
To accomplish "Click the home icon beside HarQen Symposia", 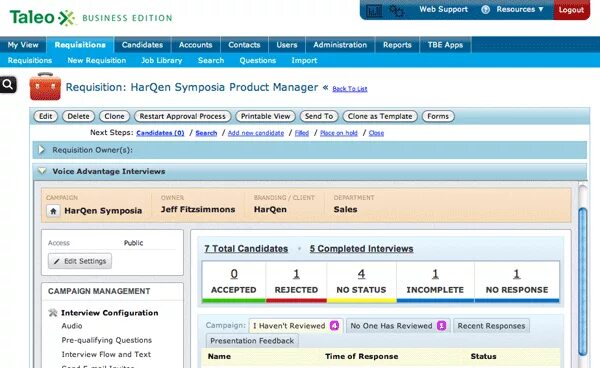I will pos(53,211).
